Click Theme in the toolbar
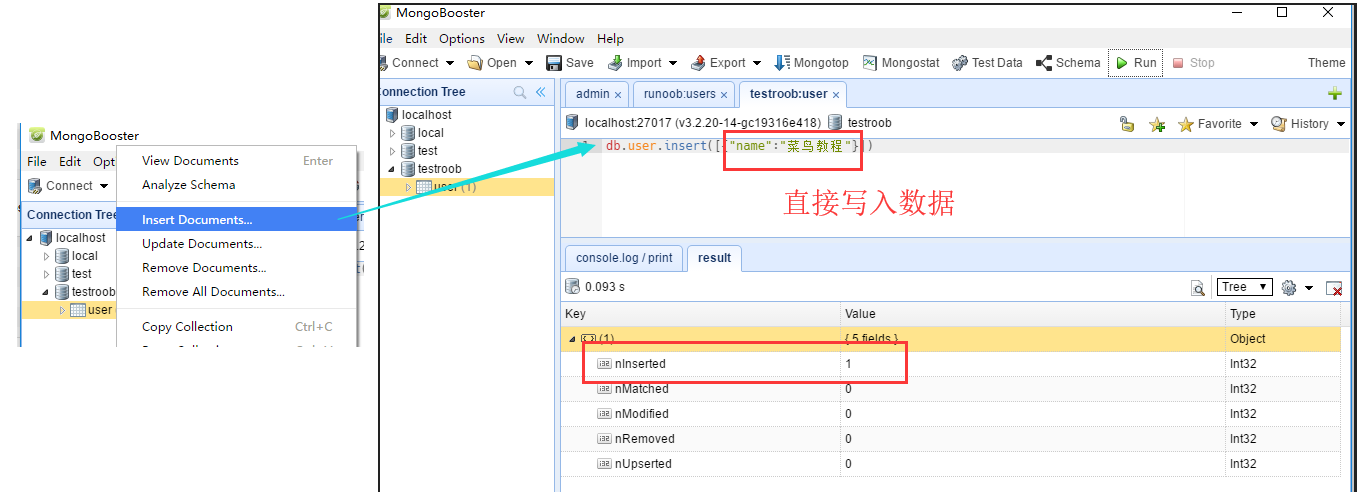Image resolution: width=1359 pixels, height=500 pixels. 1327,62
